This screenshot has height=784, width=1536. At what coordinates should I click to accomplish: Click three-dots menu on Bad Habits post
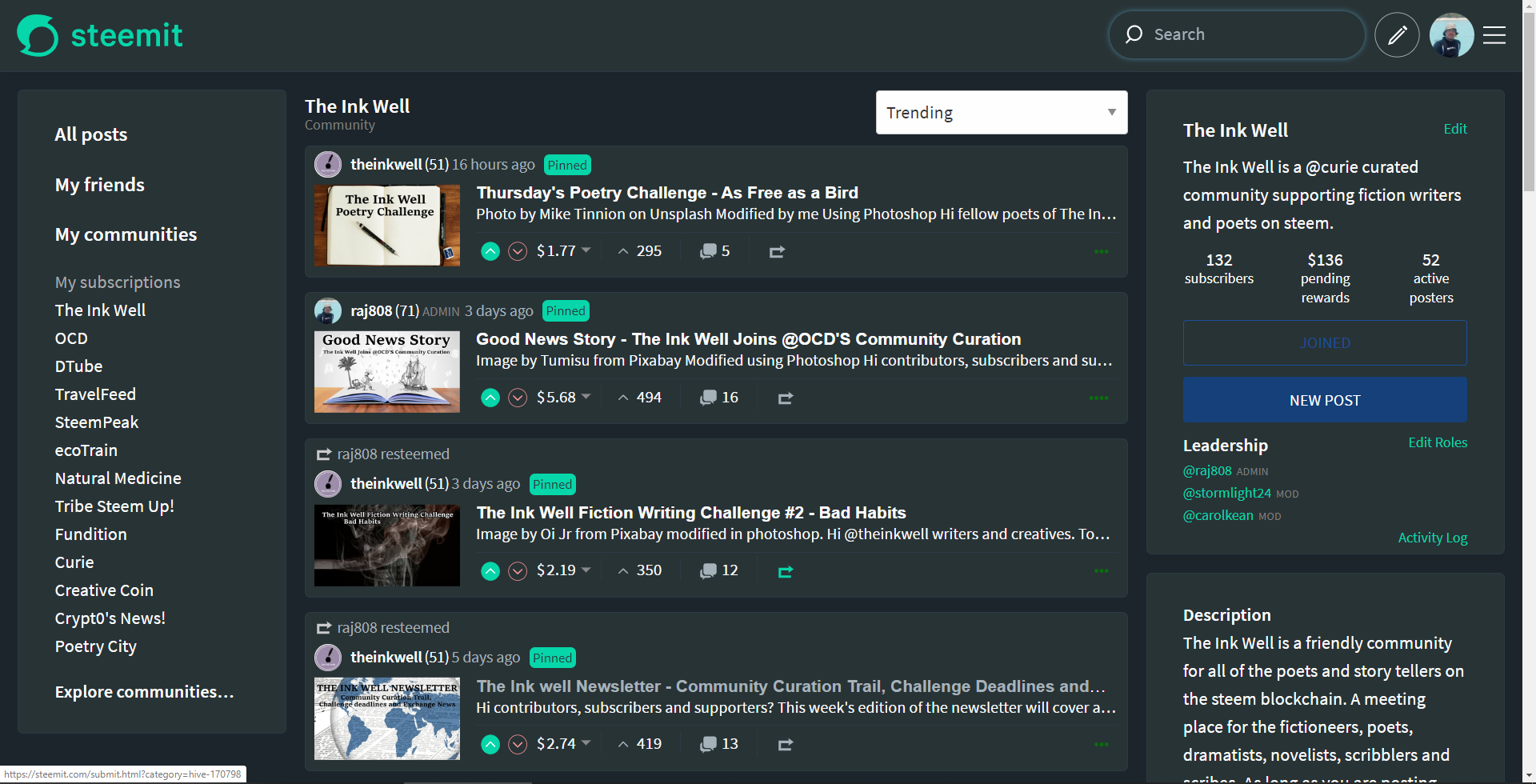pos(1101,571)
